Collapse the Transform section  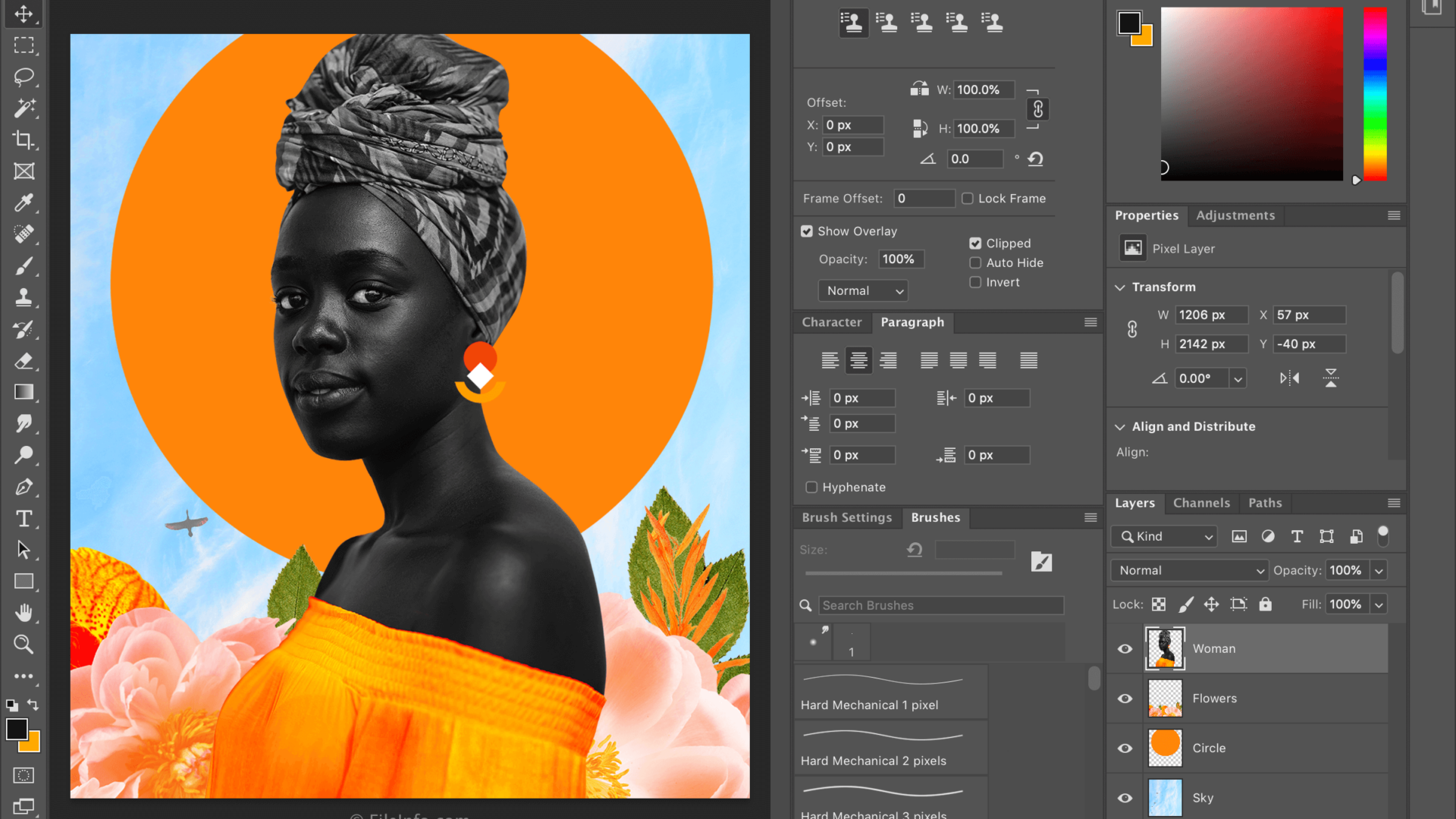tap(1120, 287)
